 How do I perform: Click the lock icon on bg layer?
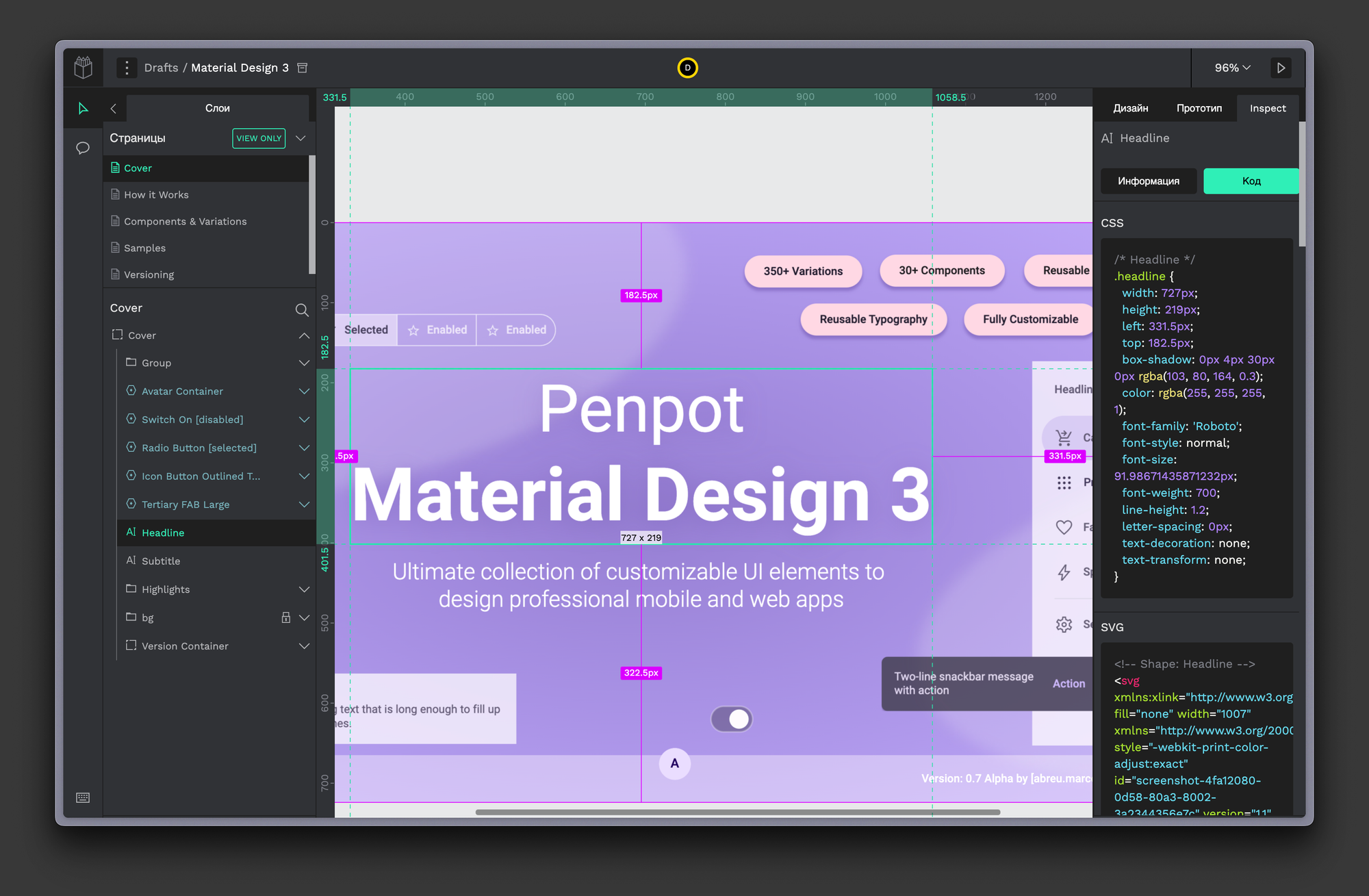pos(286,617)
